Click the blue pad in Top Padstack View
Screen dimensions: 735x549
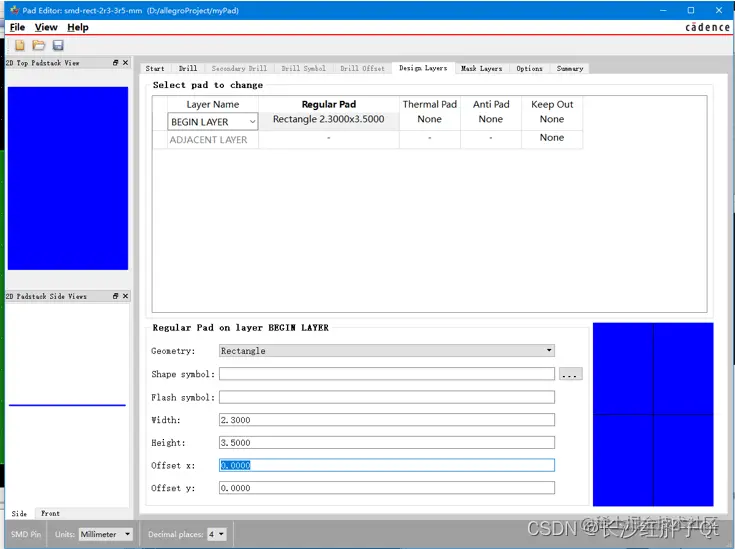[68, 178]
